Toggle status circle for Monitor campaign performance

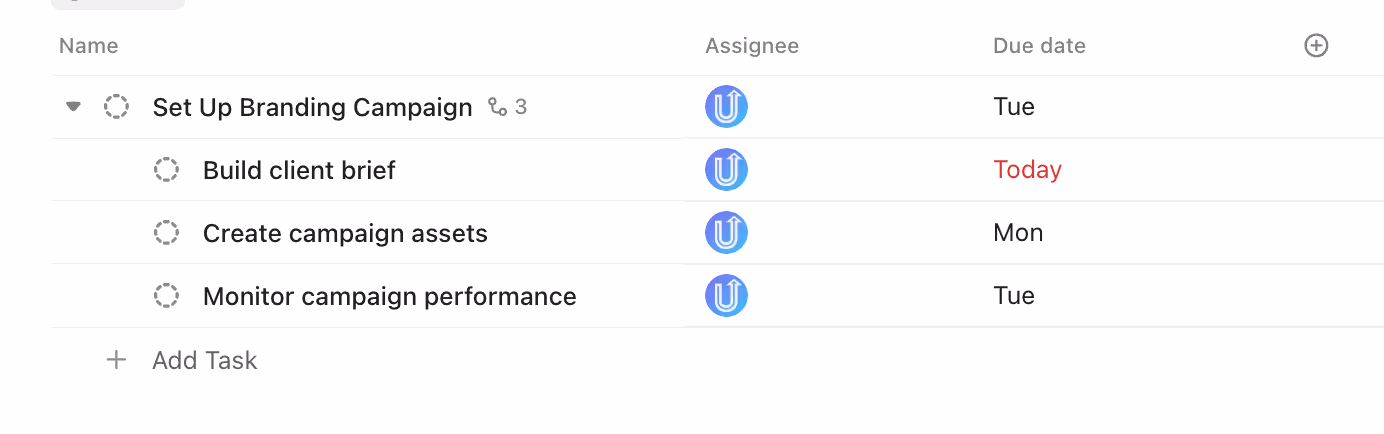click(166, 296)
